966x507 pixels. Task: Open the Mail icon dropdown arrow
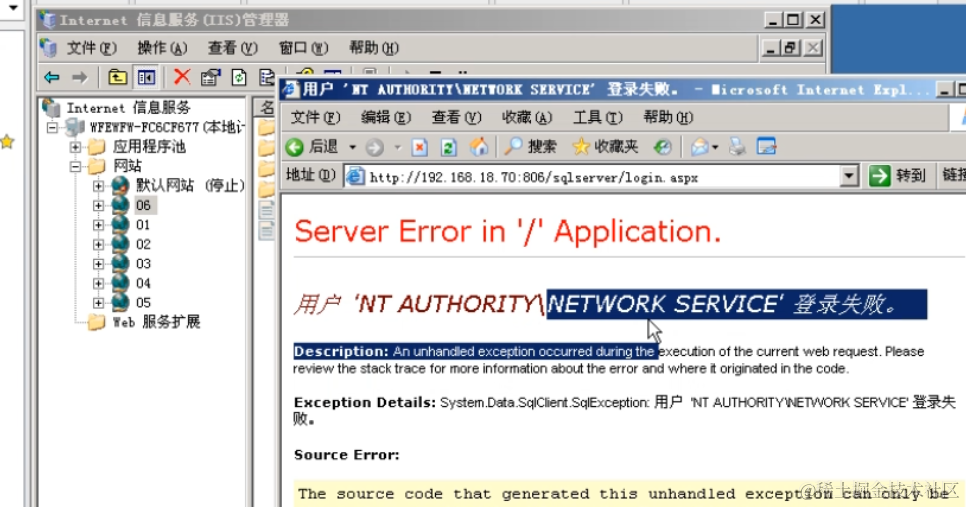[715, 147]
